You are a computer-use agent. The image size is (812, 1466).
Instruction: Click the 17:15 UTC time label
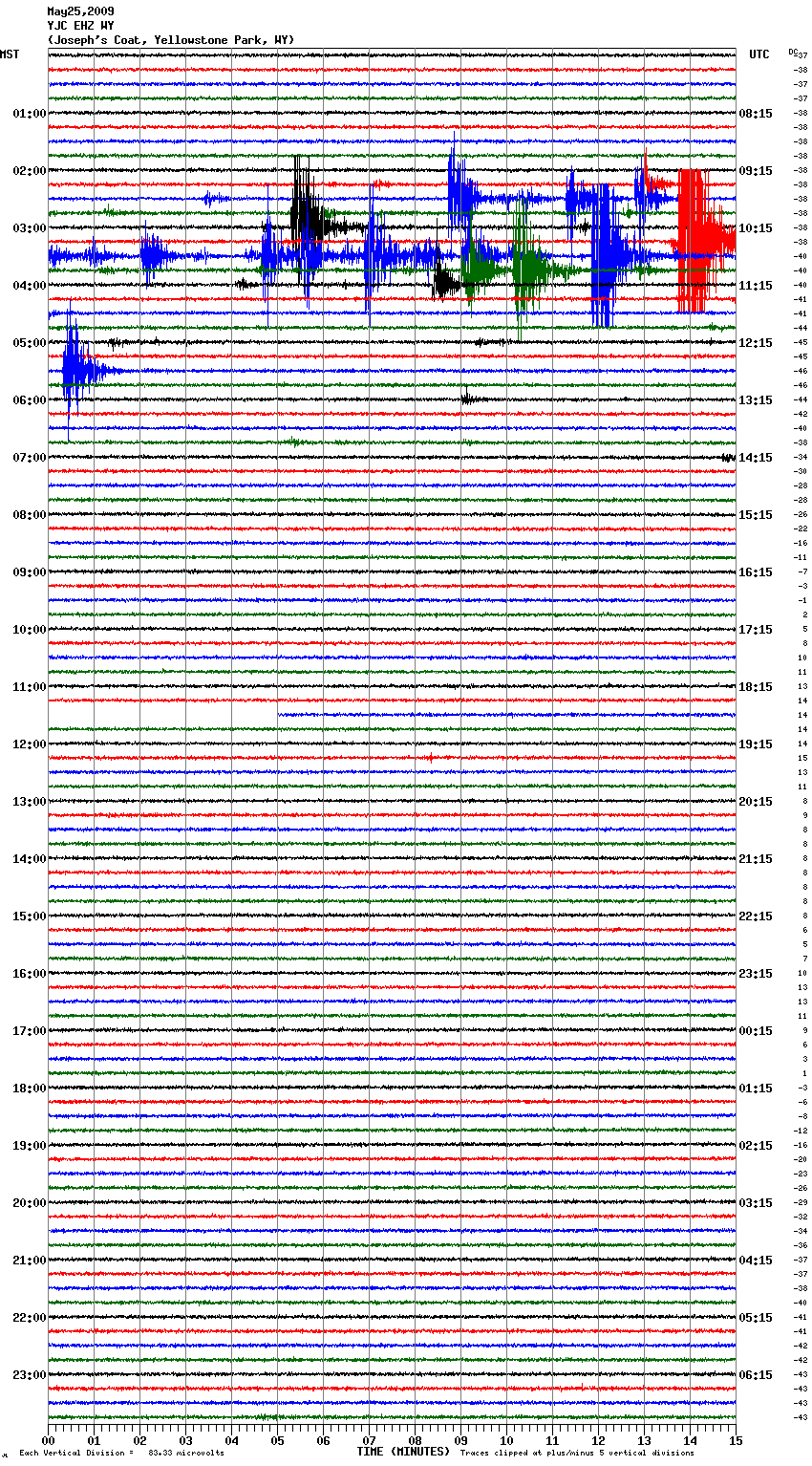756,630
